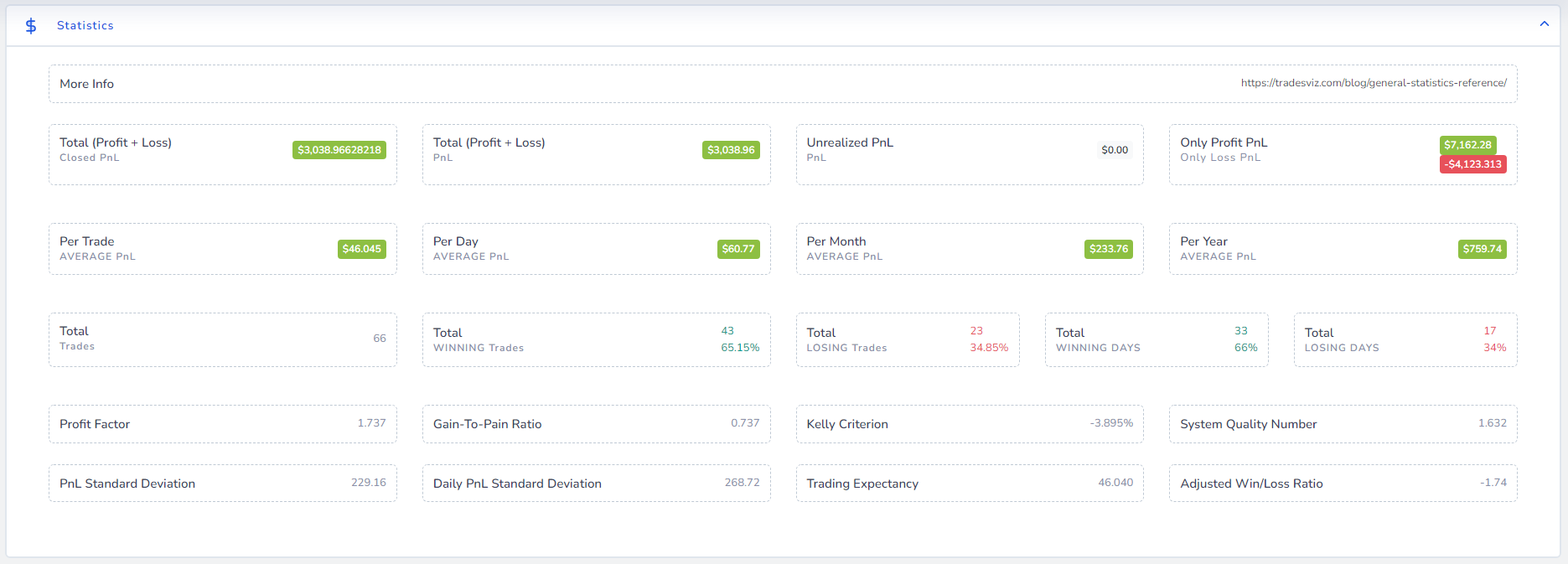
Task: Click the 65.15% winning trades percentage
Action: (x=740, y=348)
